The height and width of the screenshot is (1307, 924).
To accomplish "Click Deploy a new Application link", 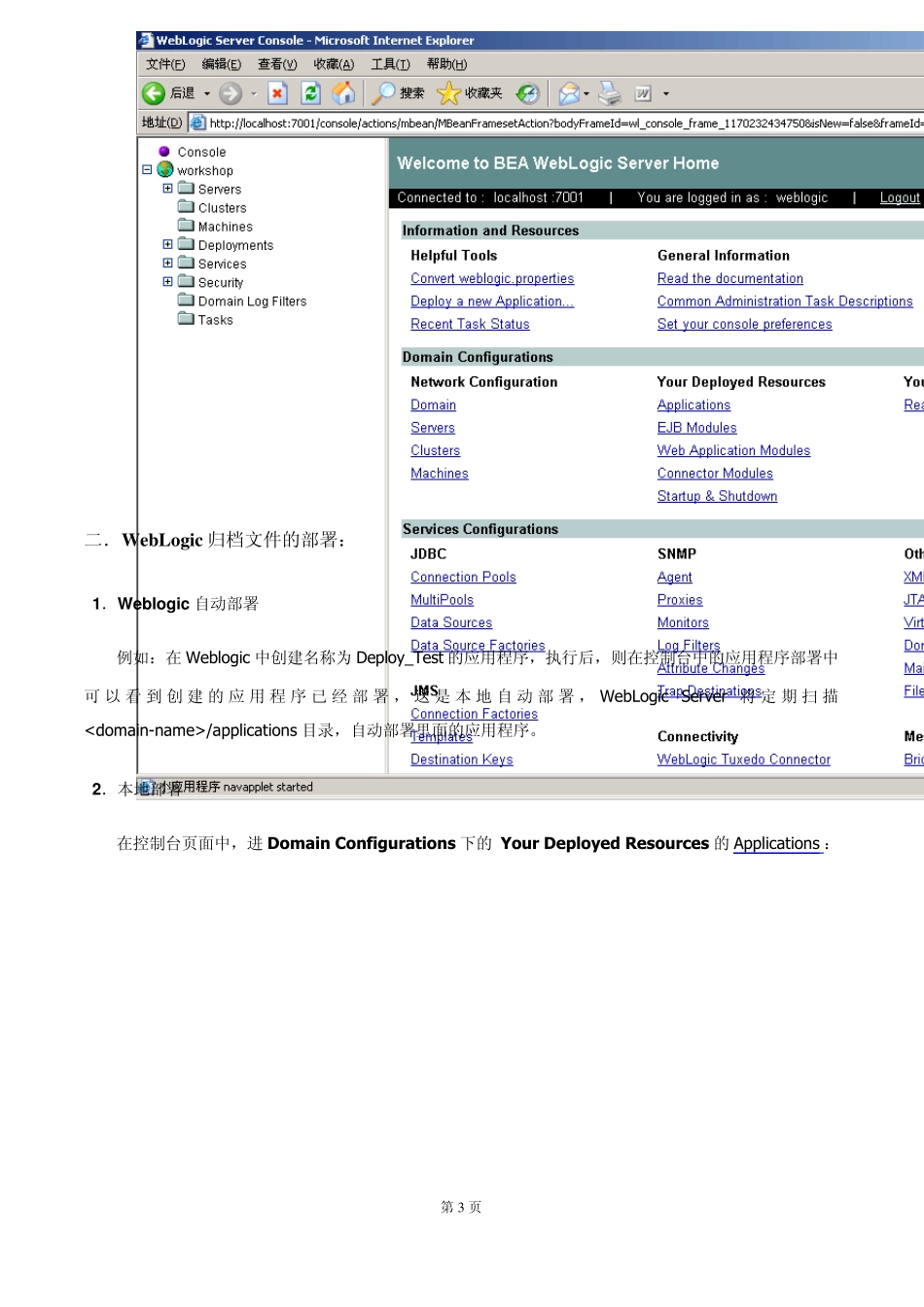I will tap(492, 301).
